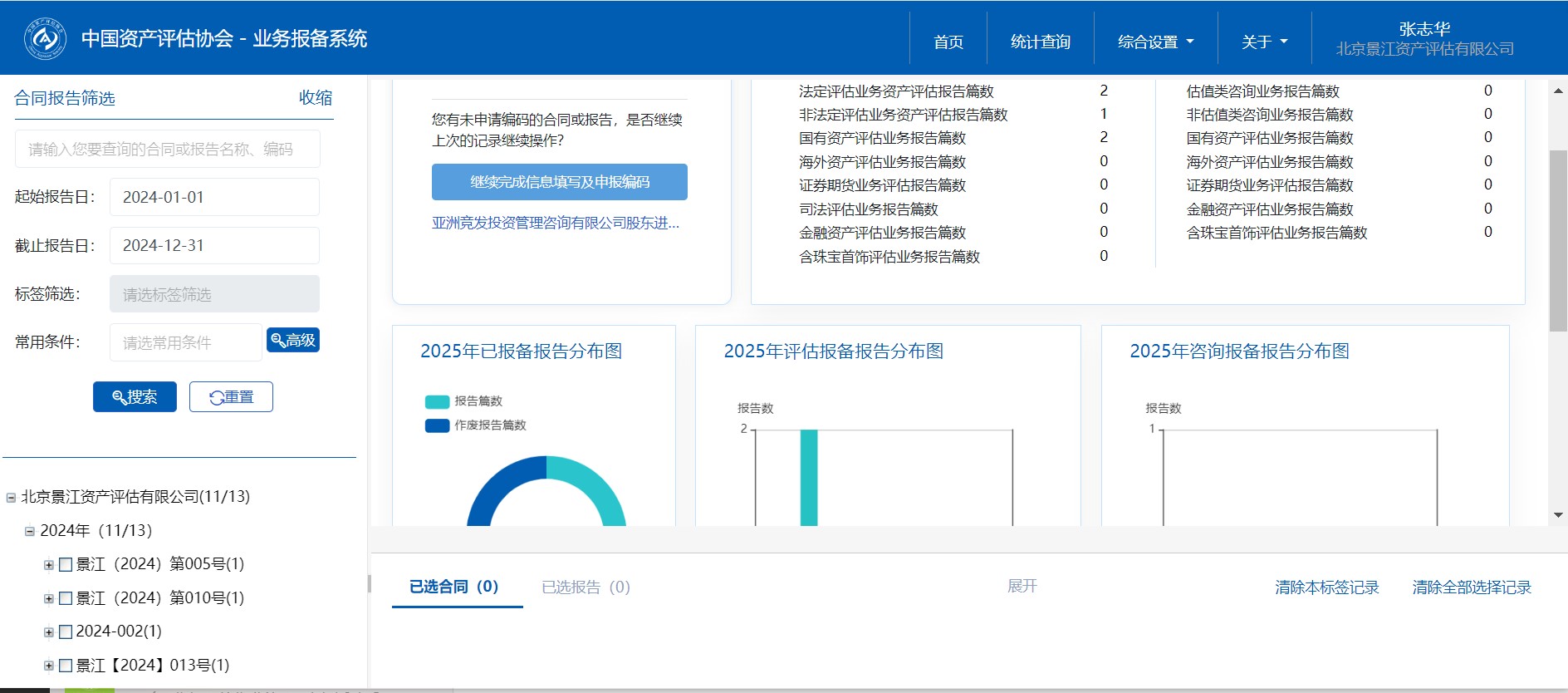Switch to the 已选报告 tab
The width and height of the screenshot is (1568, 693).
click(586, 587)
